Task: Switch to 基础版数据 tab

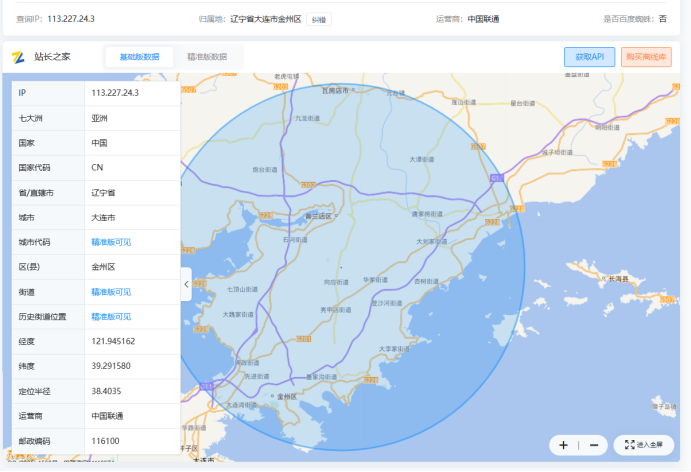Action: coord(139,57)
